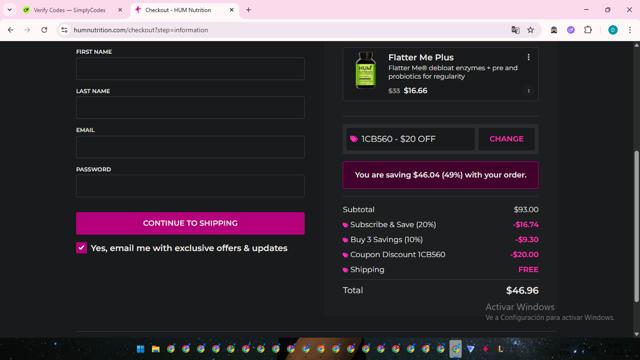Bookmark this page with the star
The image size is (640, 360).
(531, 30)
